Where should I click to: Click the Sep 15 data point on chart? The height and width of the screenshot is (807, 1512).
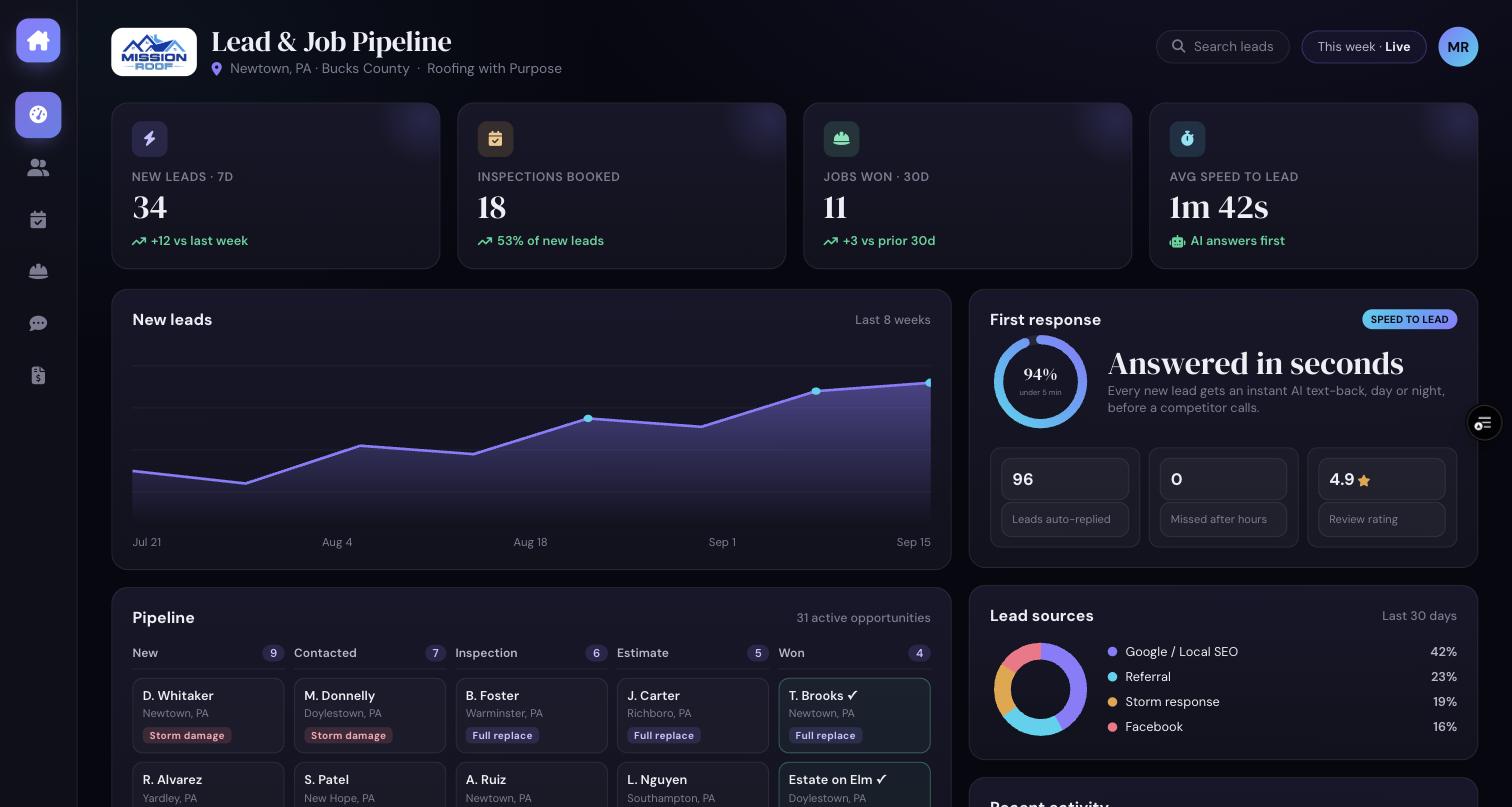[928, 383]
